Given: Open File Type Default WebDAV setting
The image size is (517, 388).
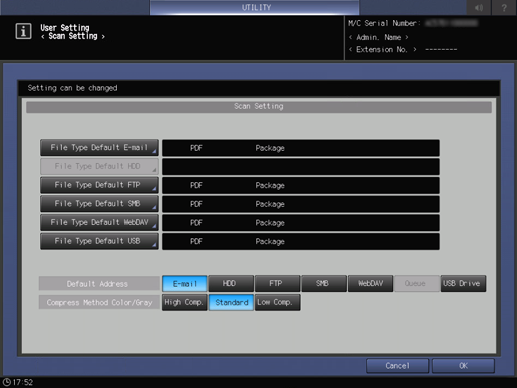Looking at the screenshot, I should 99,222.
